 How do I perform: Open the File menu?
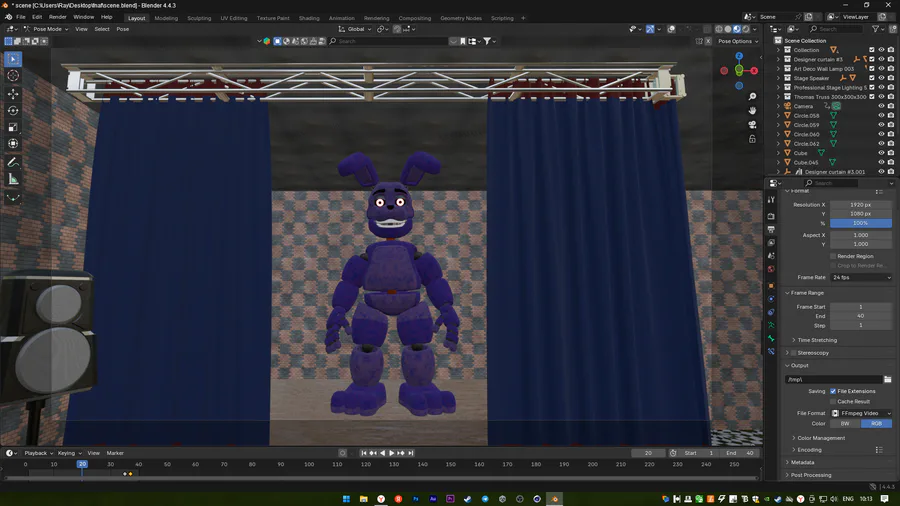21,17
